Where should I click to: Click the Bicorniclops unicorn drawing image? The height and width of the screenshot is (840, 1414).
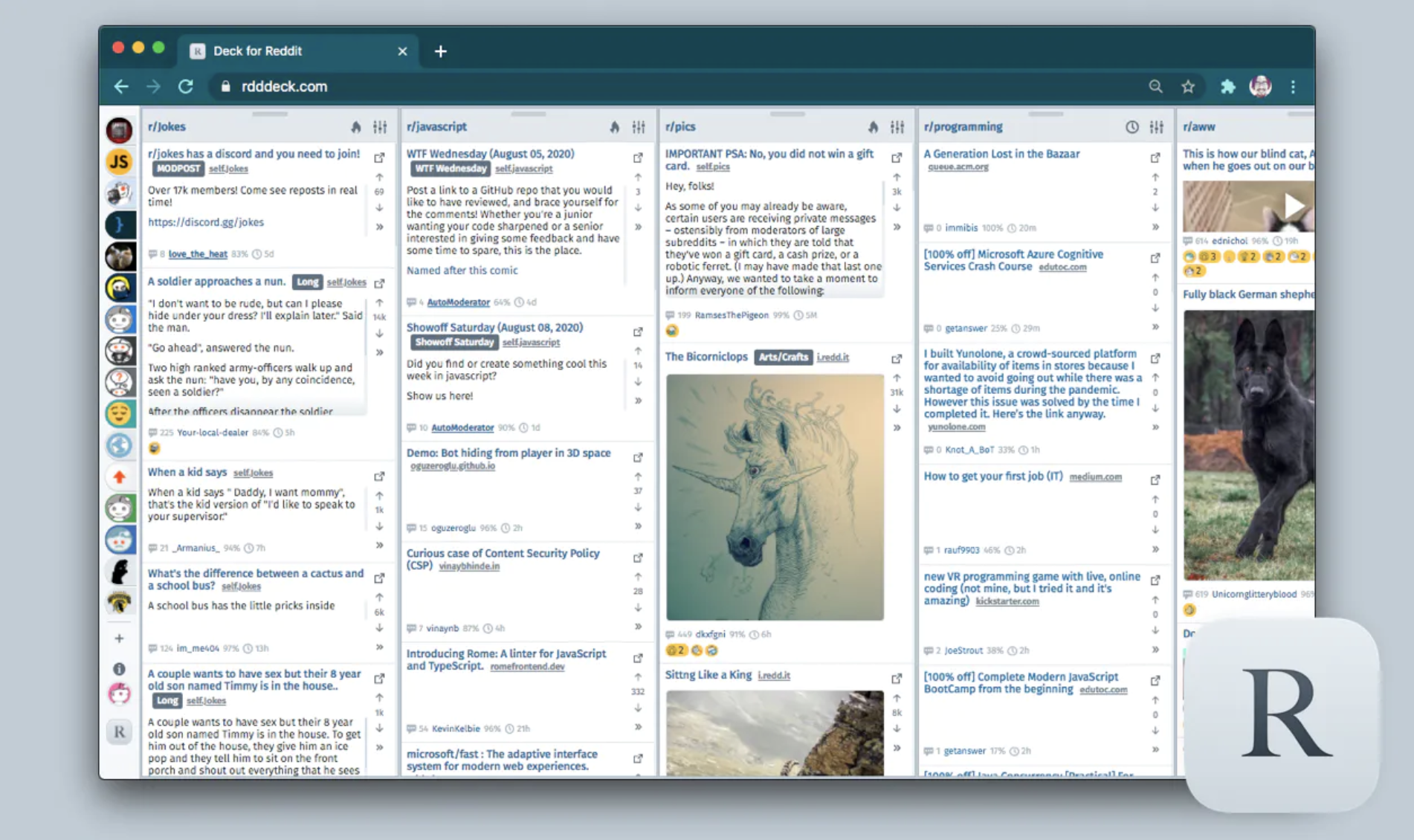point(775,497)
